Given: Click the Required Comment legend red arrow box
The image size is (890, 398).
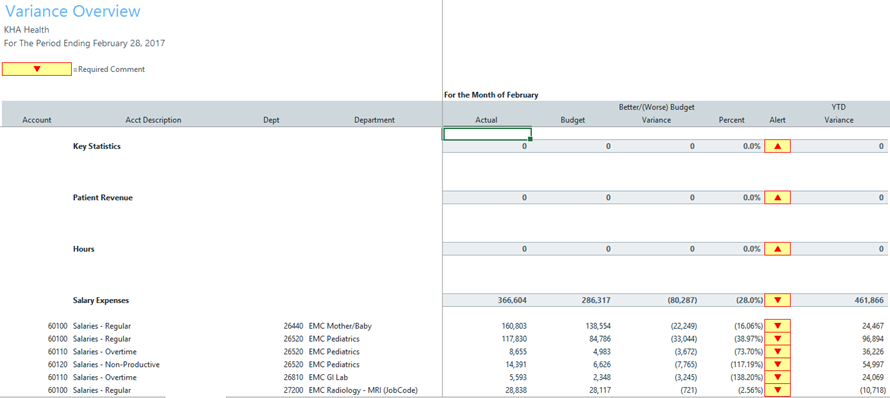Looking at the screenshot, I should click(37, 69).
